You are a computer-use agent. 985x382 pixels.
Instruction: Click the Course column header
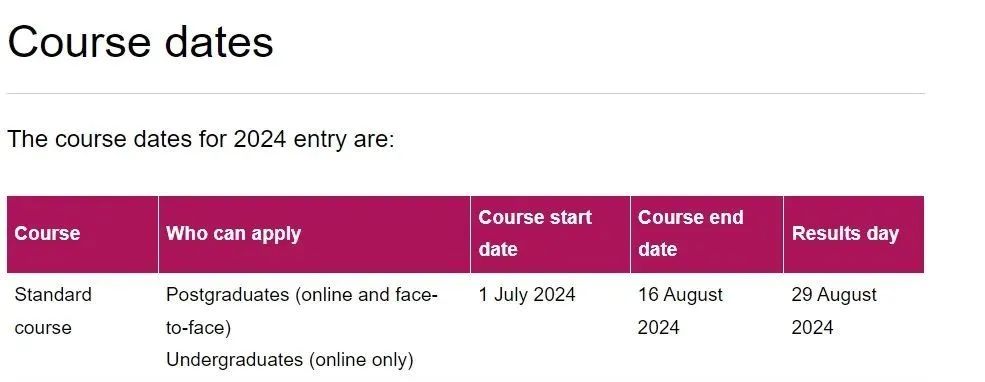[47, 234]
